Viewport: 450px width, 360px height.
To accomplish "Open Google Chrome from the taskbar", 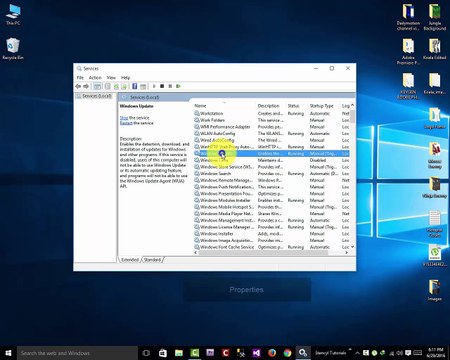I will [287, 353].
